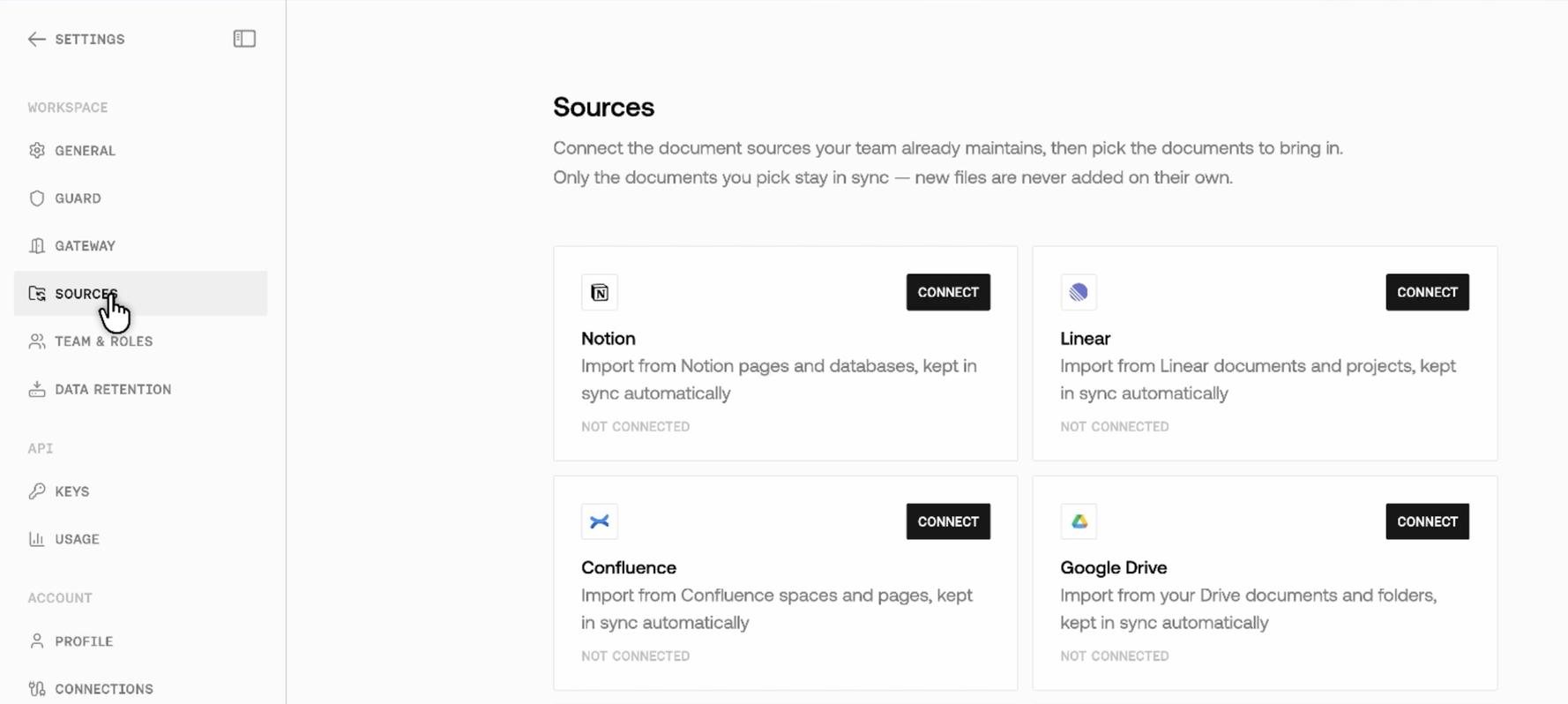1568x704 pixels.
Task: Open the API Keys page
Action: point(140,491)
